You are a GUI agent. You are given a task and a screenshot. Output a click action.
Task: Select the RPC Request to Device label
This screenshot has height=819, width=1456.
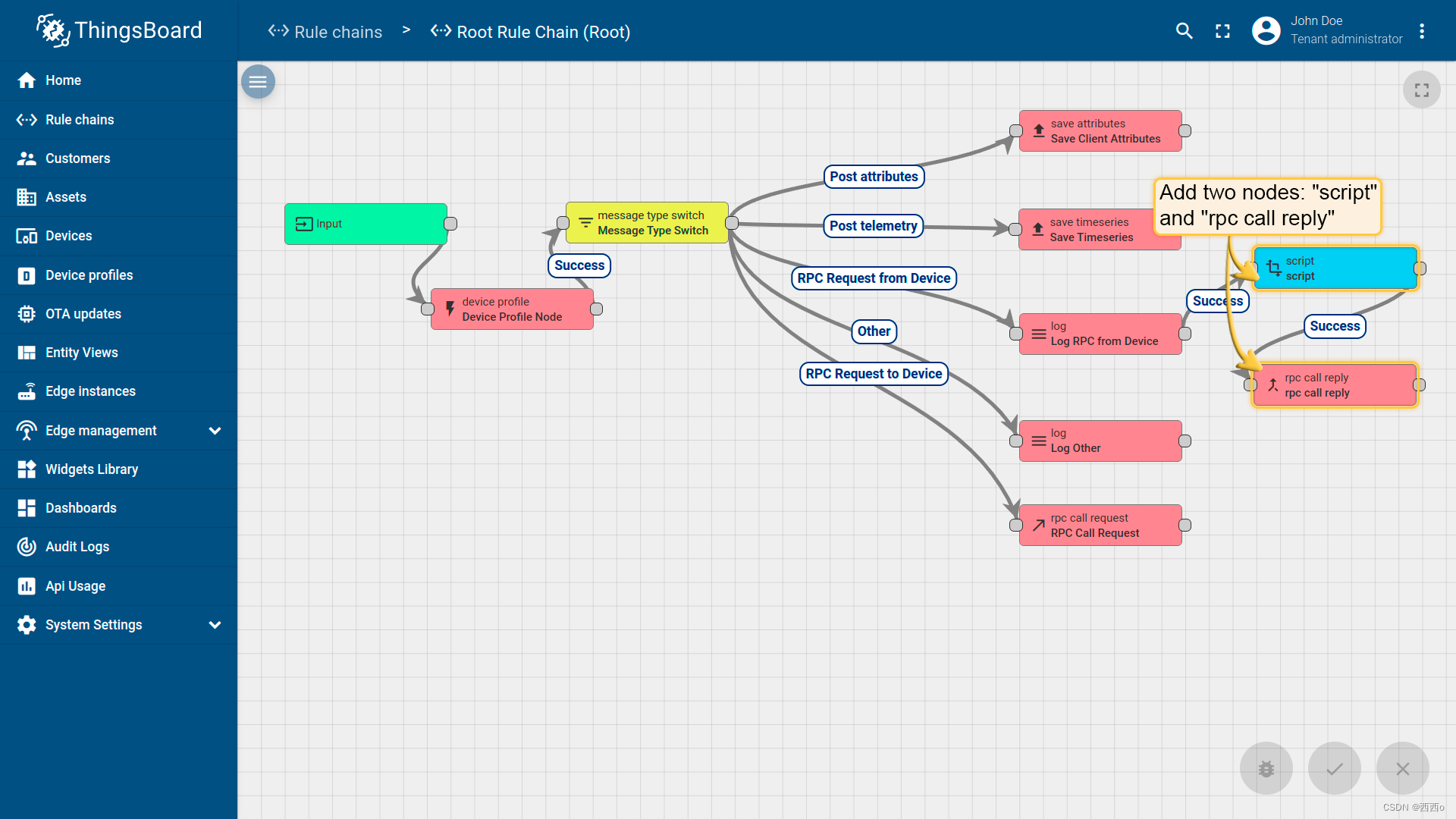[x=874, y=374]
